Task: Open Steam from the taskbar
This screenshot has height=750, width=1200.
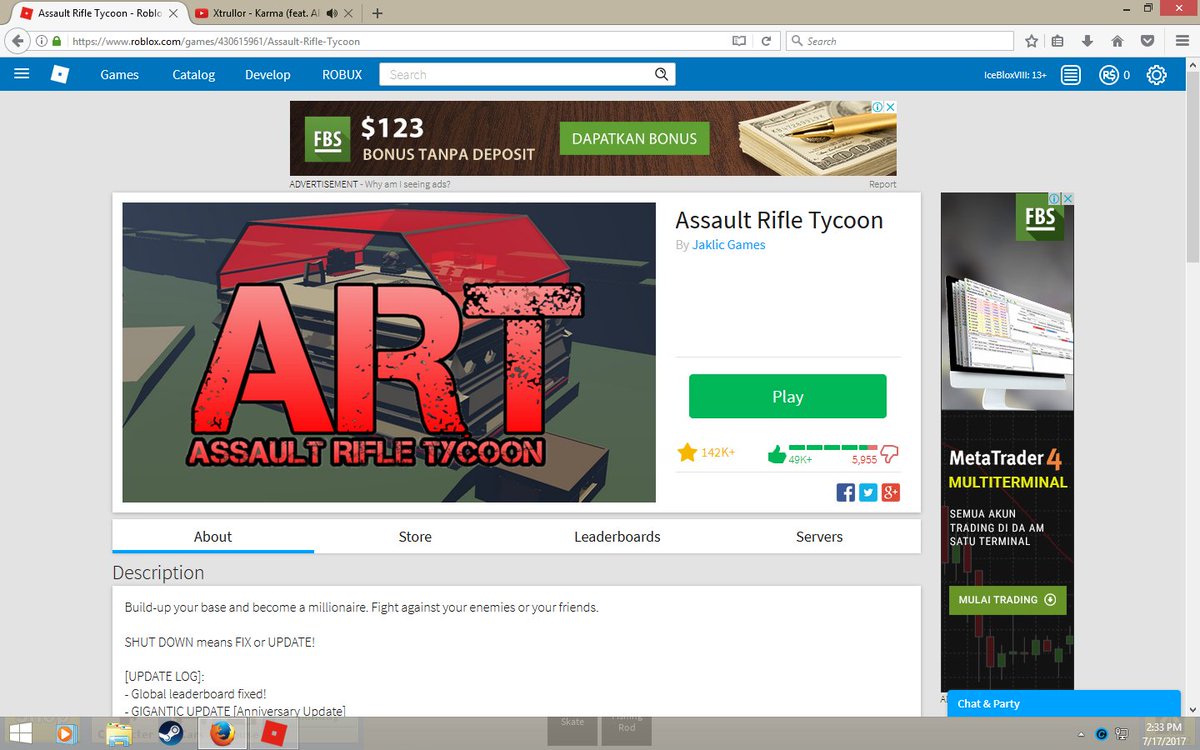Action: (x=170, y=733)
